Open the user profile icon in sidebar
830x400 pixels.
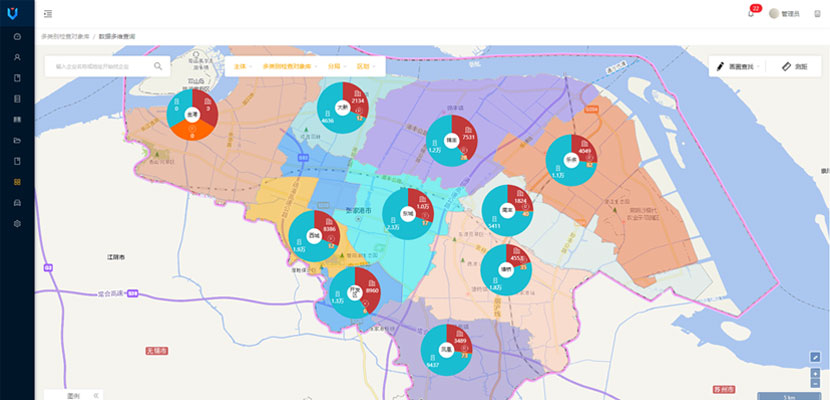point(17,57)
